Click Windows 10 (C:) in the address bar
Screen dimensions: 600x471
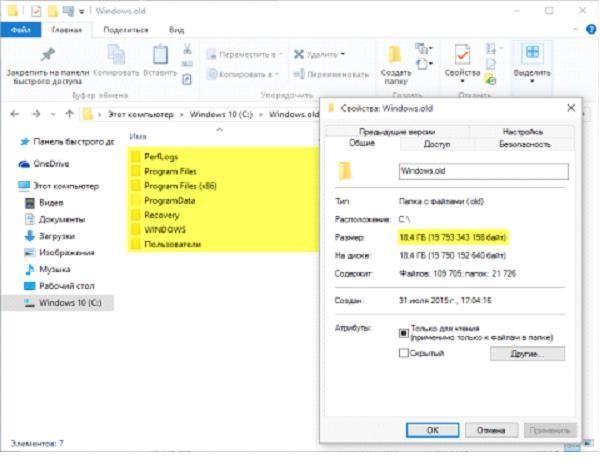[221, 114]
